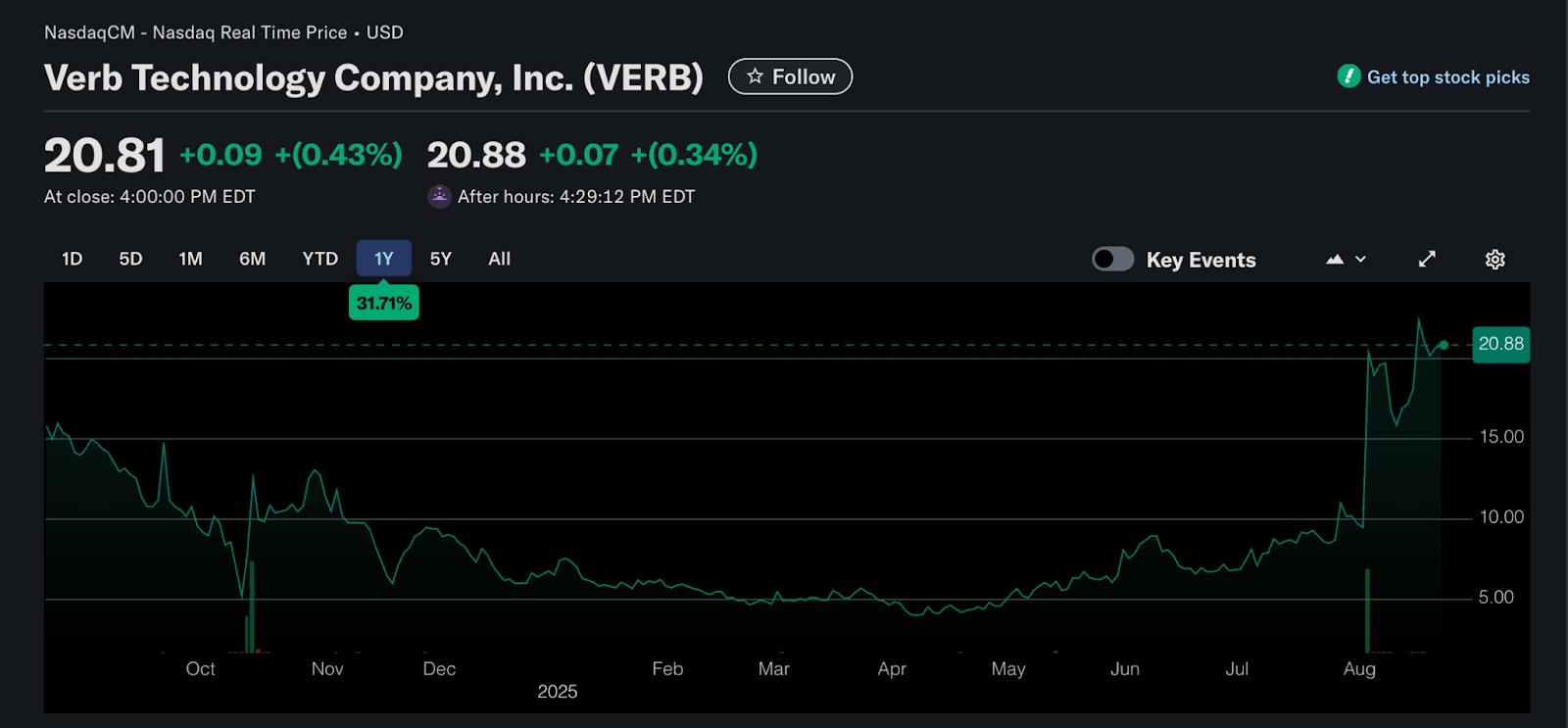Show YTD price performance
Image resolution: width=1568 pixels, height=728 pixels.
click(x=319, y=259)
